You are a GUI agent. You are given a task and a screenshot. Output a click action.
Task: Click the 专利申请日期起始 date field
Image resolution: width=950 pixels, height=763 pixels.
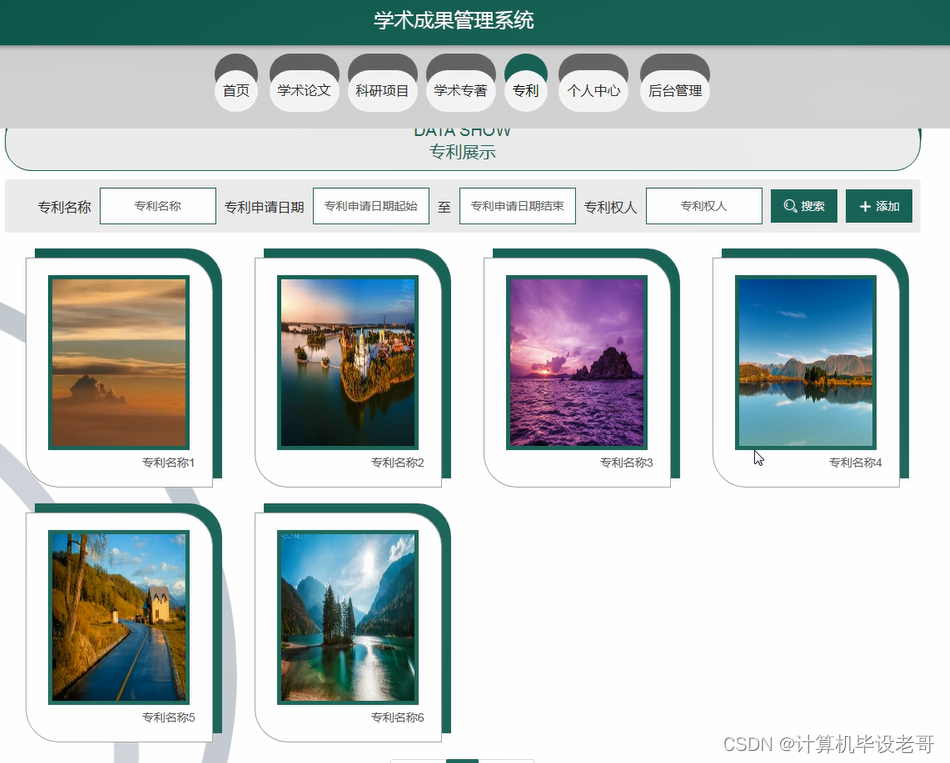tap(371, 206)
